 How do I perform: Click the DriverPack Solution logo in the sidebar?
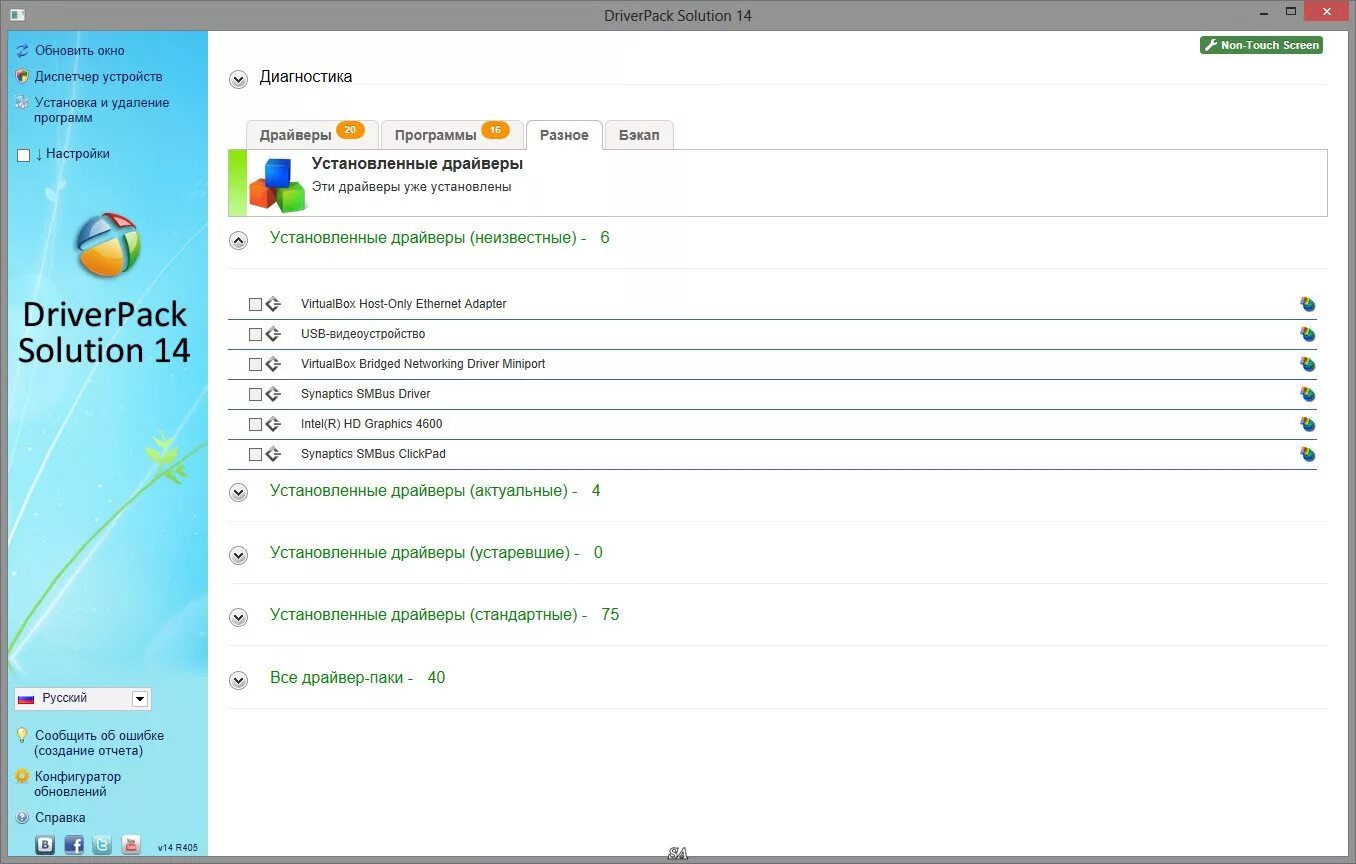tap(108, 244)
